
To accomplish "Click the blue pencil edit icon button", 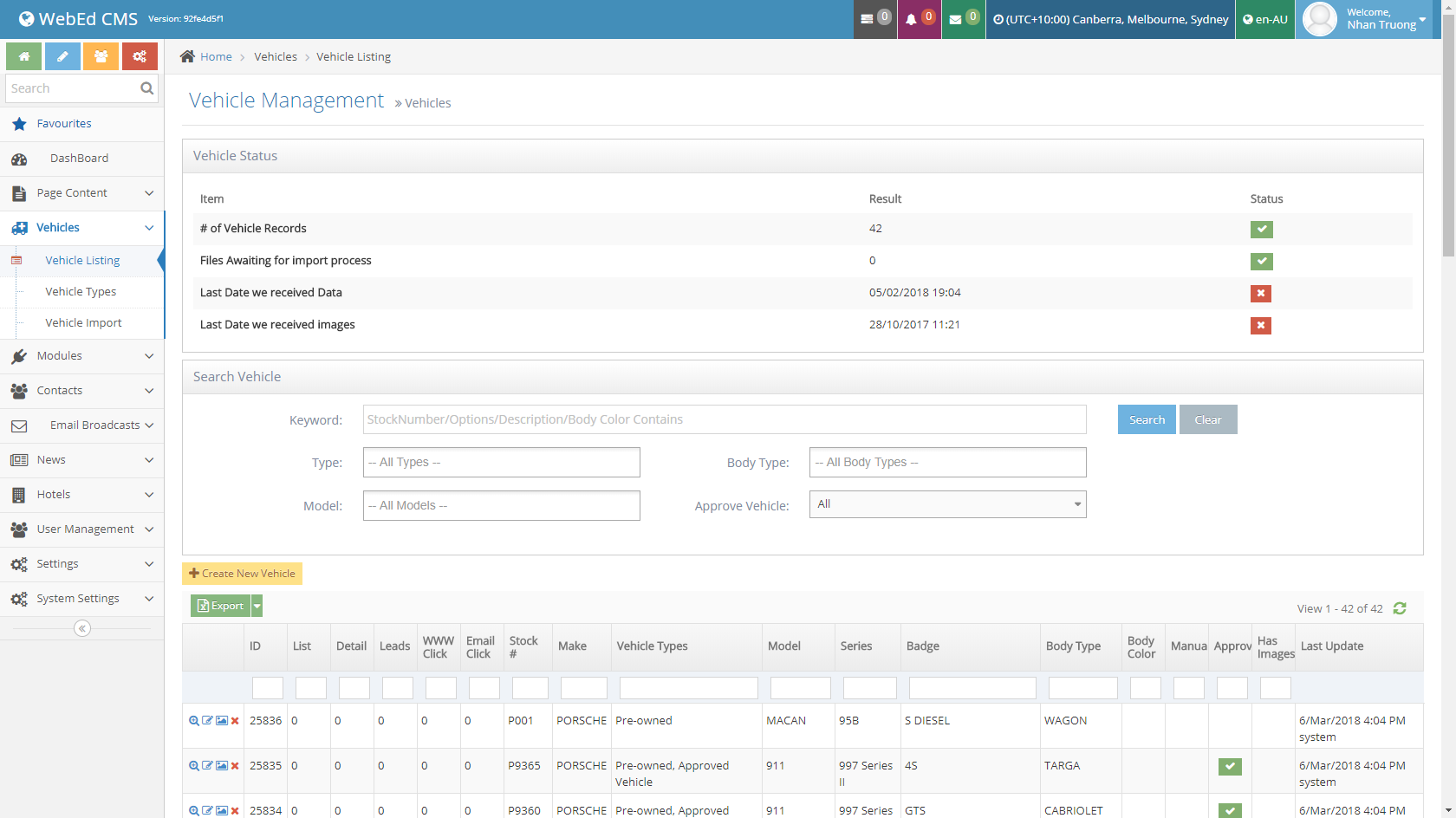I will pos(62,56).
